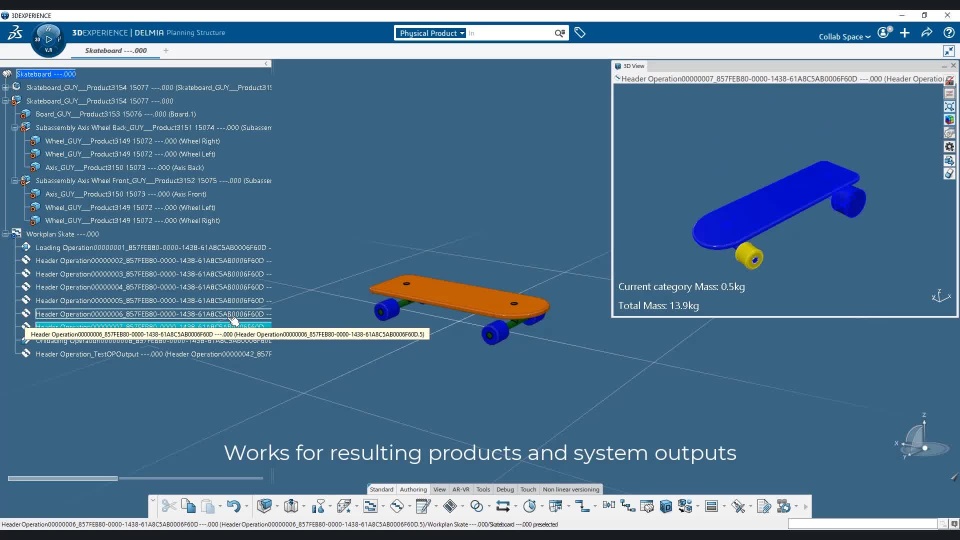Select Header Operation00000004 tree item

click(153, 287)
